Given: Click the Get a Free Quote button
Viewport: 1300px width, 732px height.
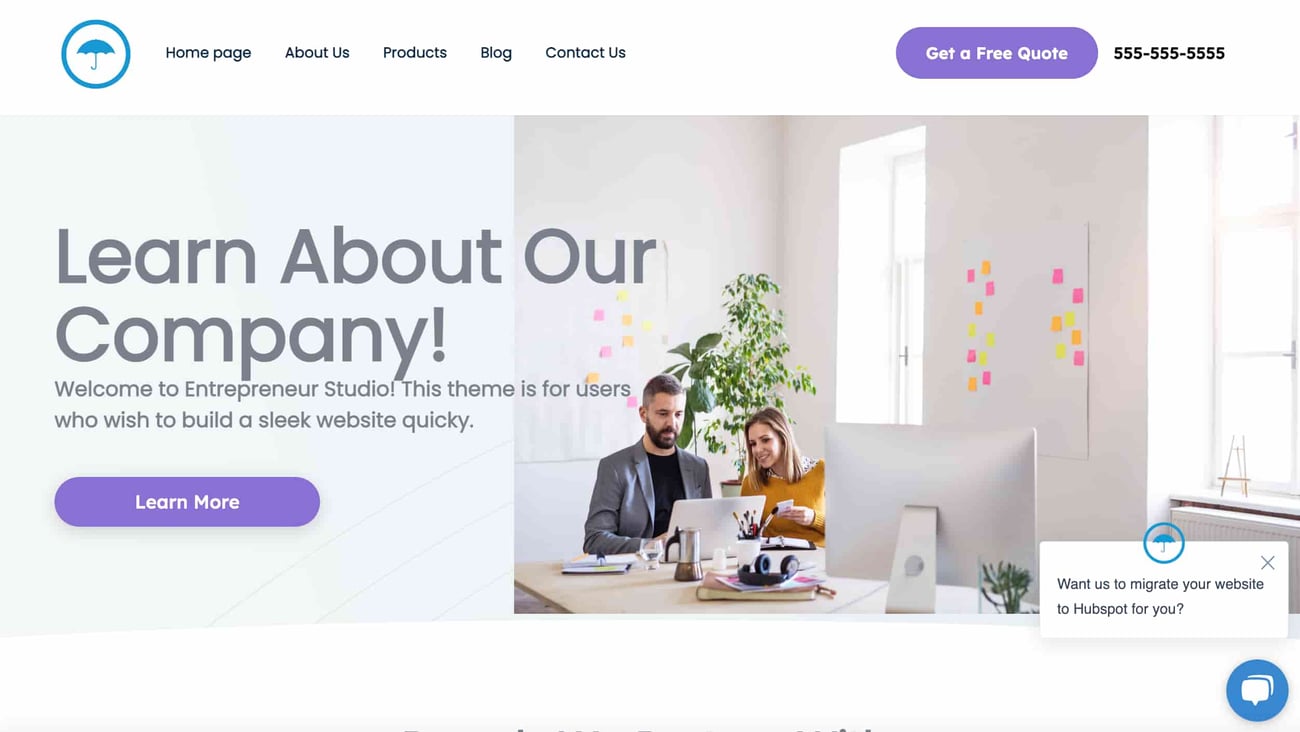Looking at the screenshot, I should [996, 53].
